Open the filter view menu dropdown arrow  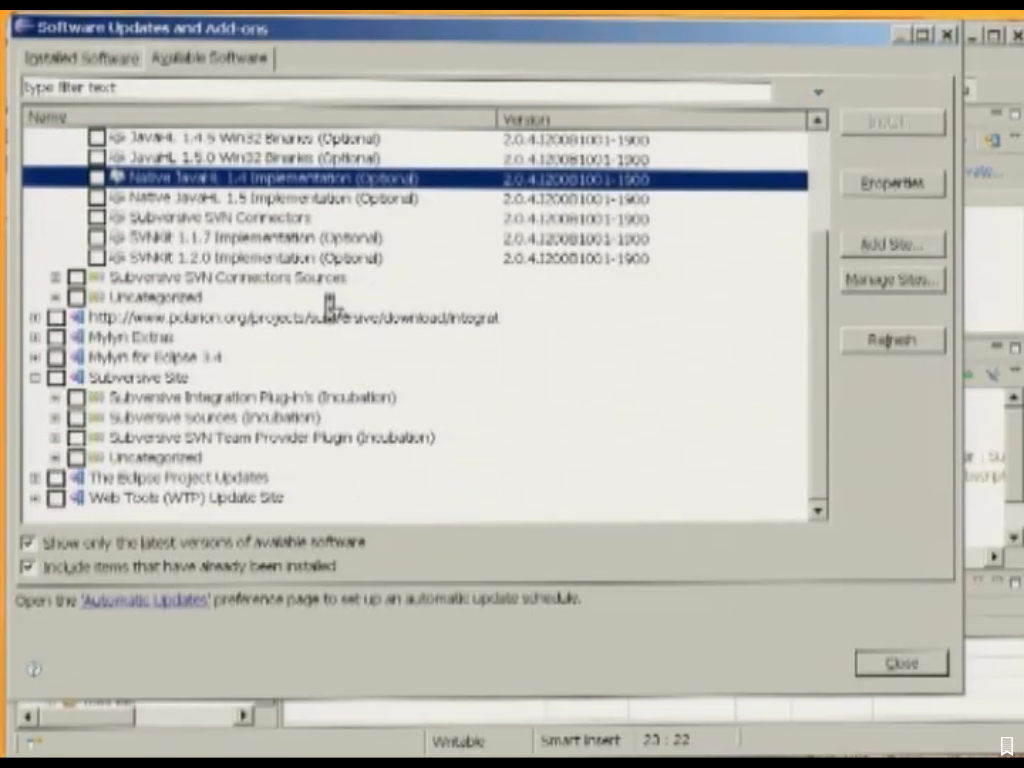click(x=818, y=93)
